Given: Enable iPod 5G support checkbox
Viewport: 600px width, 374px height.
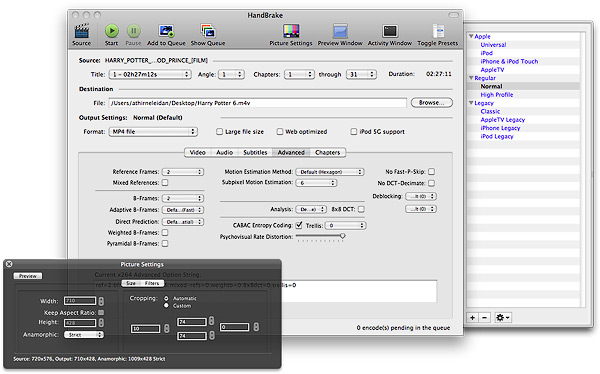Looking at the screenshot, I should point(354,132).
